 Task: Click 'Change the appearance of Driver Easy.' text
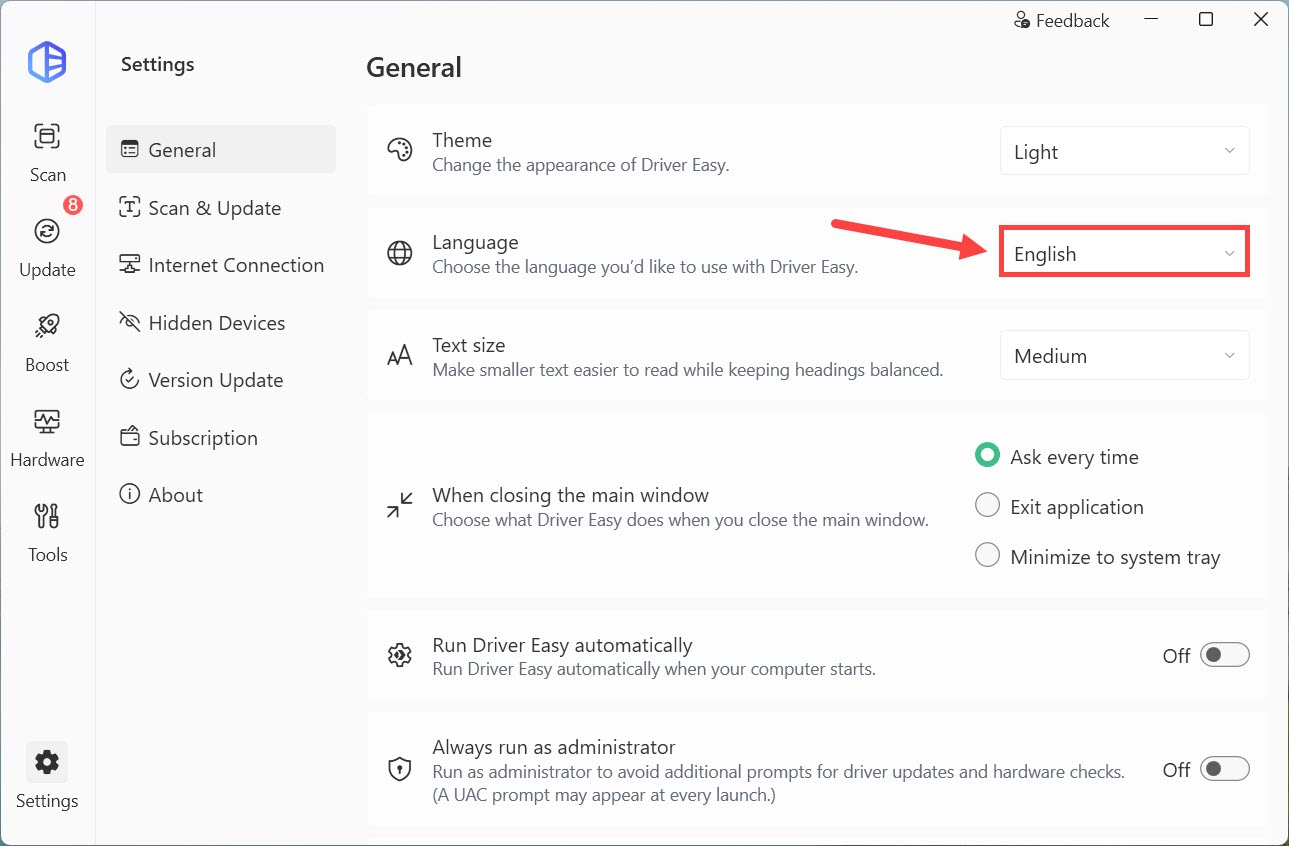[581, 165]
